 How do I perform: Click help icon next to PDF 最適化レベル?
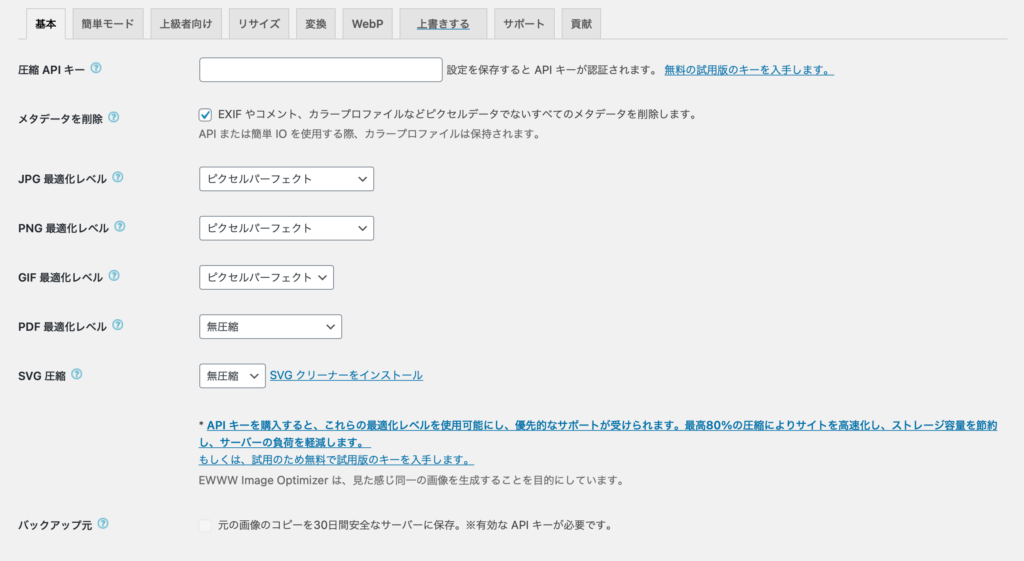[x=118, y=325]
